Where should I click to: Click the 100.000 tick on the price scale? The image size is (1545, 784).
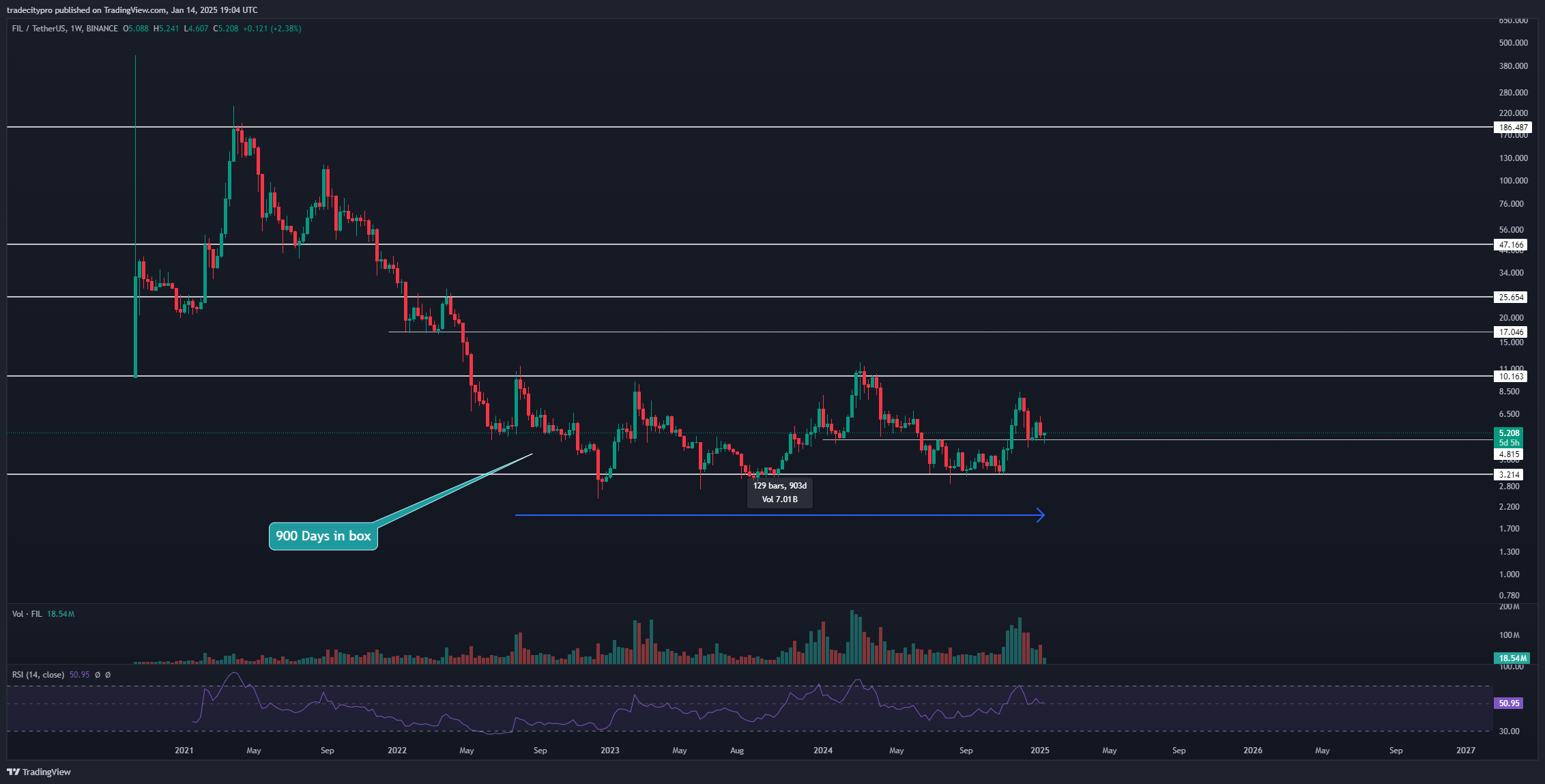1514,181
